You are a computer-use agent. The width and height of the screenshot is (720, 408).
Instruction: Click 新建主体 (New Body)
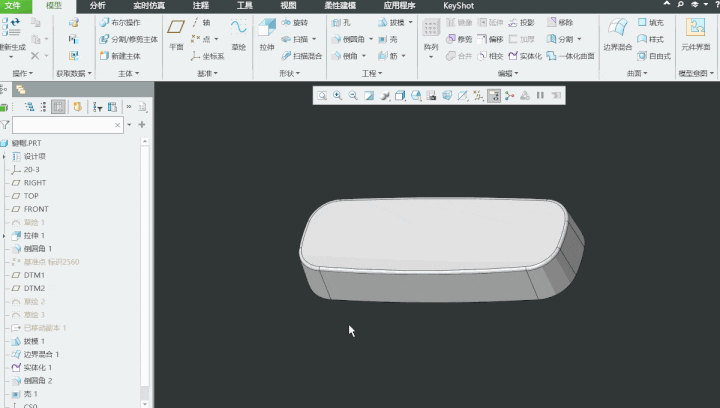[120, 56]
